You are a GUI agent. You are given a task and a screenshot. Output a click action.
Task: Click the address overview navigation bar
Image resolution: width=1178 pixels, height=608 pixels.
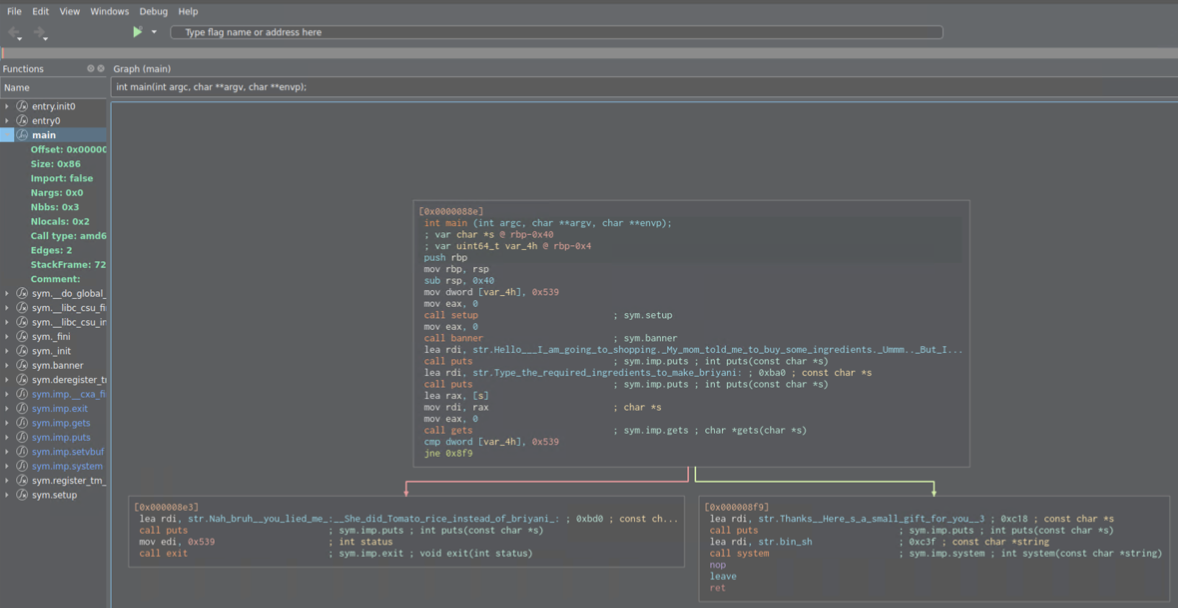(x=589, y=53)
